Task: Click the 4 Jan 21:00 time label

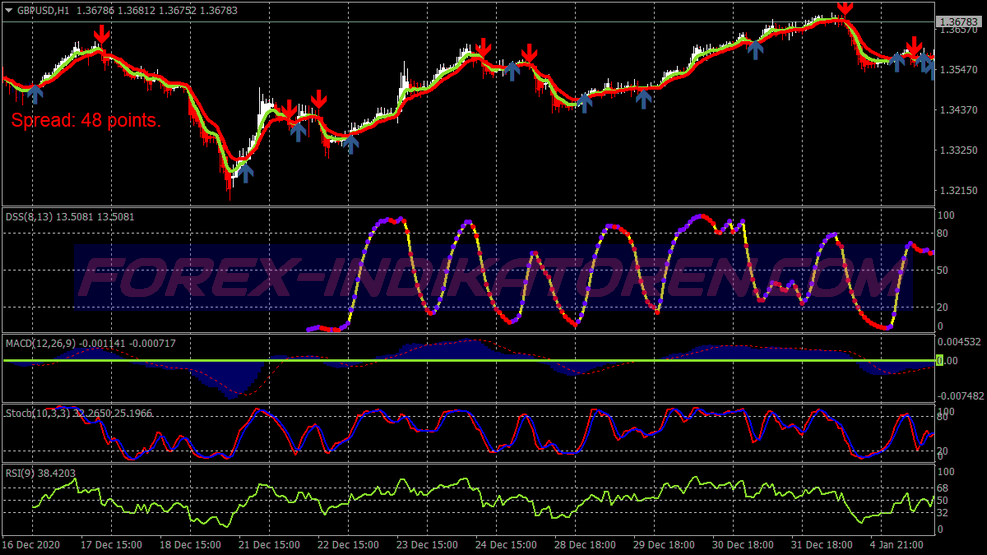Action: [897, 545]
